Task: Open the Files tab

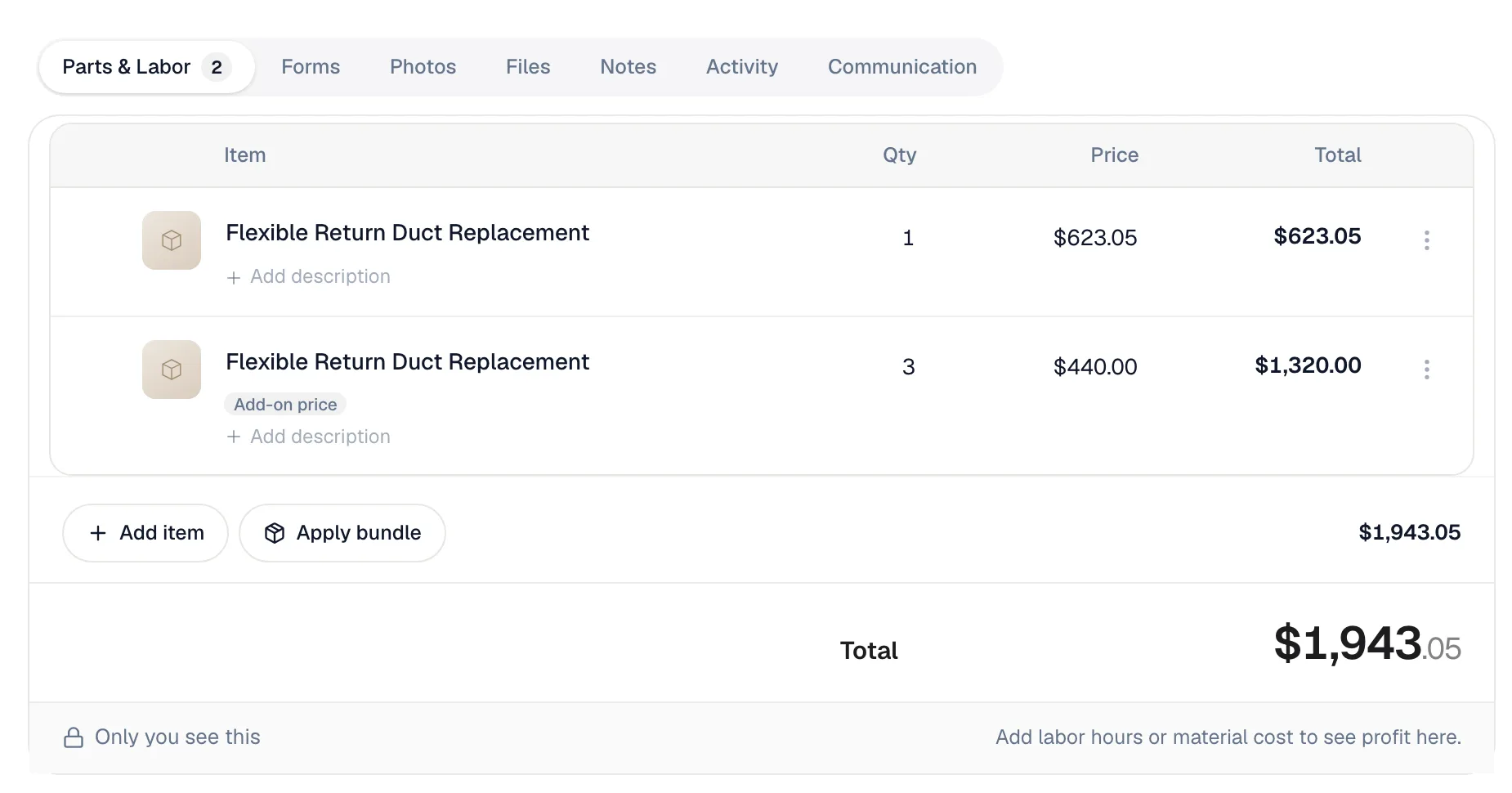Action: 528,67
